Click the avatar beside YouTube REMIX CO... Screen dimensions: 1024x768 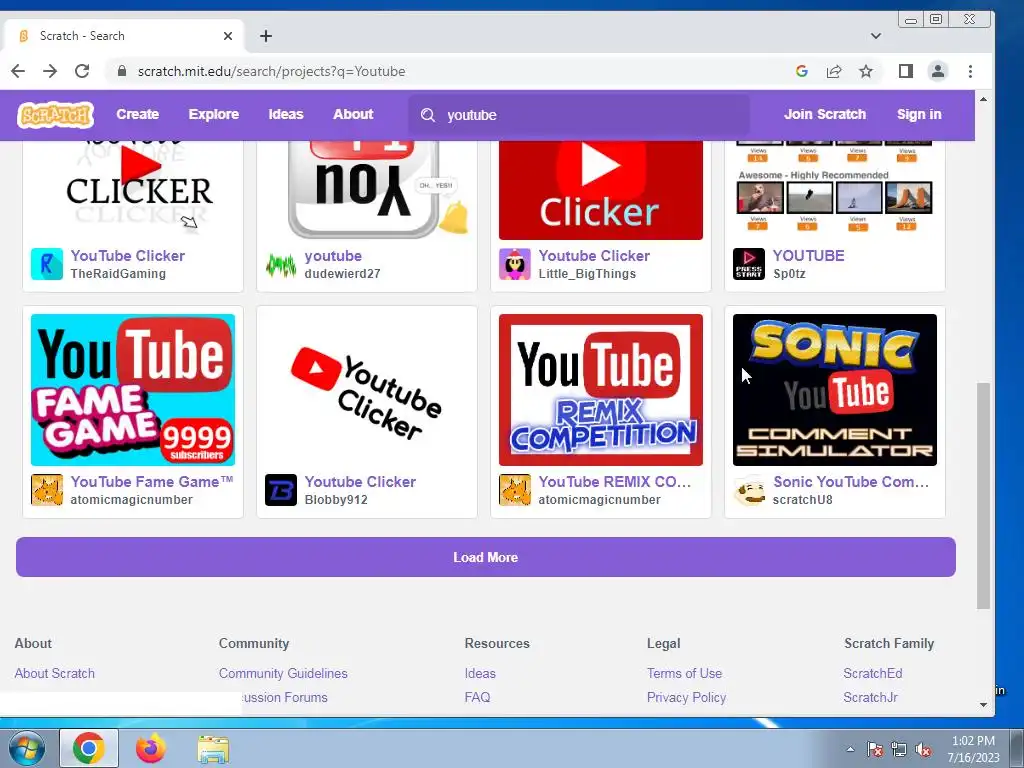click(515, 490)
